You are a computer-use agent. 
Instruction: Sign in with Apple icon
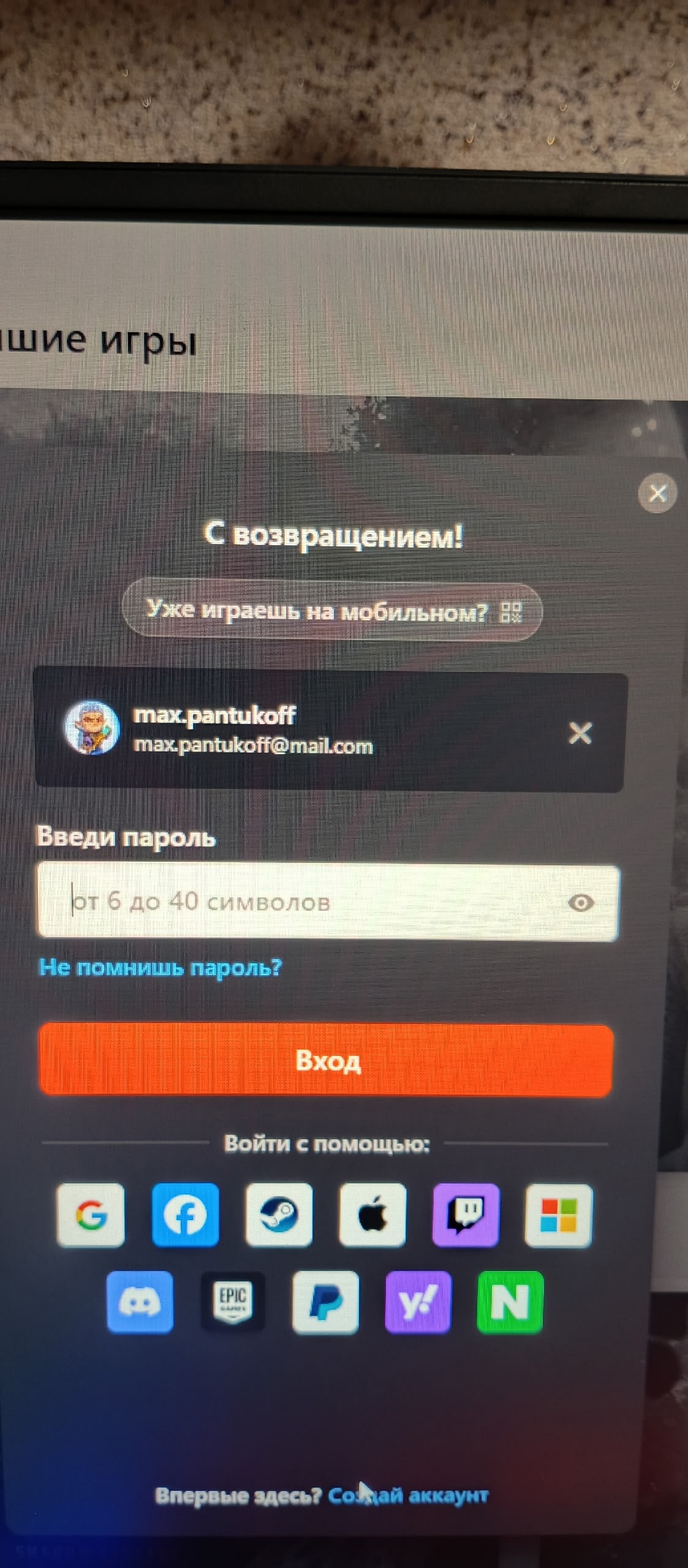(372, 1215)
